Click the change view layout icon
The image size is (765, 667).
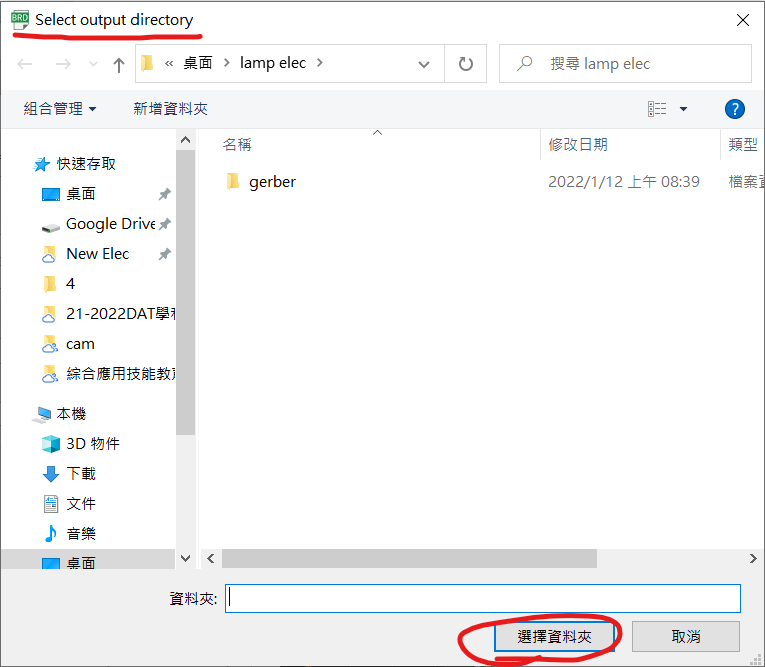[657, 109]
